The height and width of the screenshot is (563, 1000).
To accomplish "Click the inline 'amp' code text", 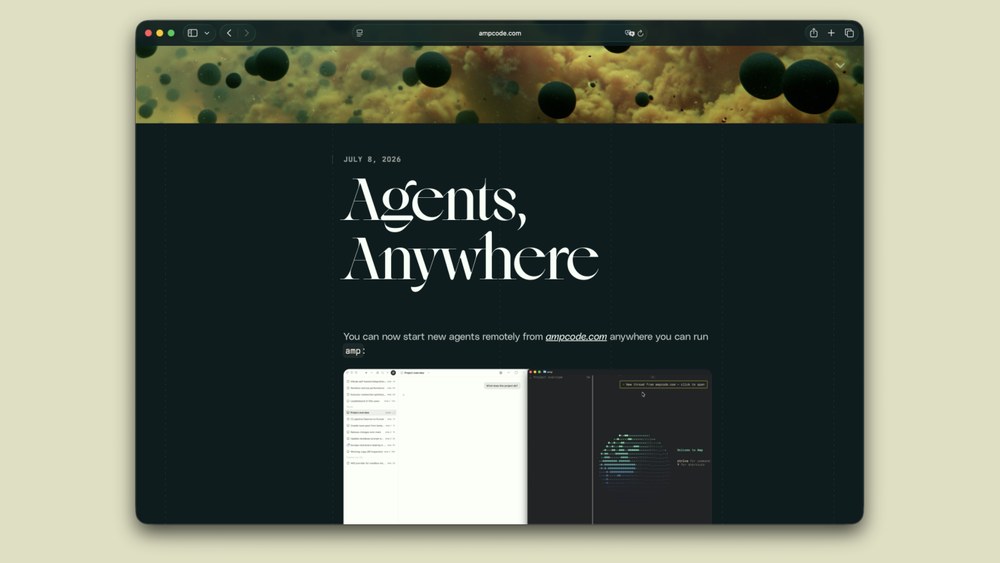I will 353,351.
